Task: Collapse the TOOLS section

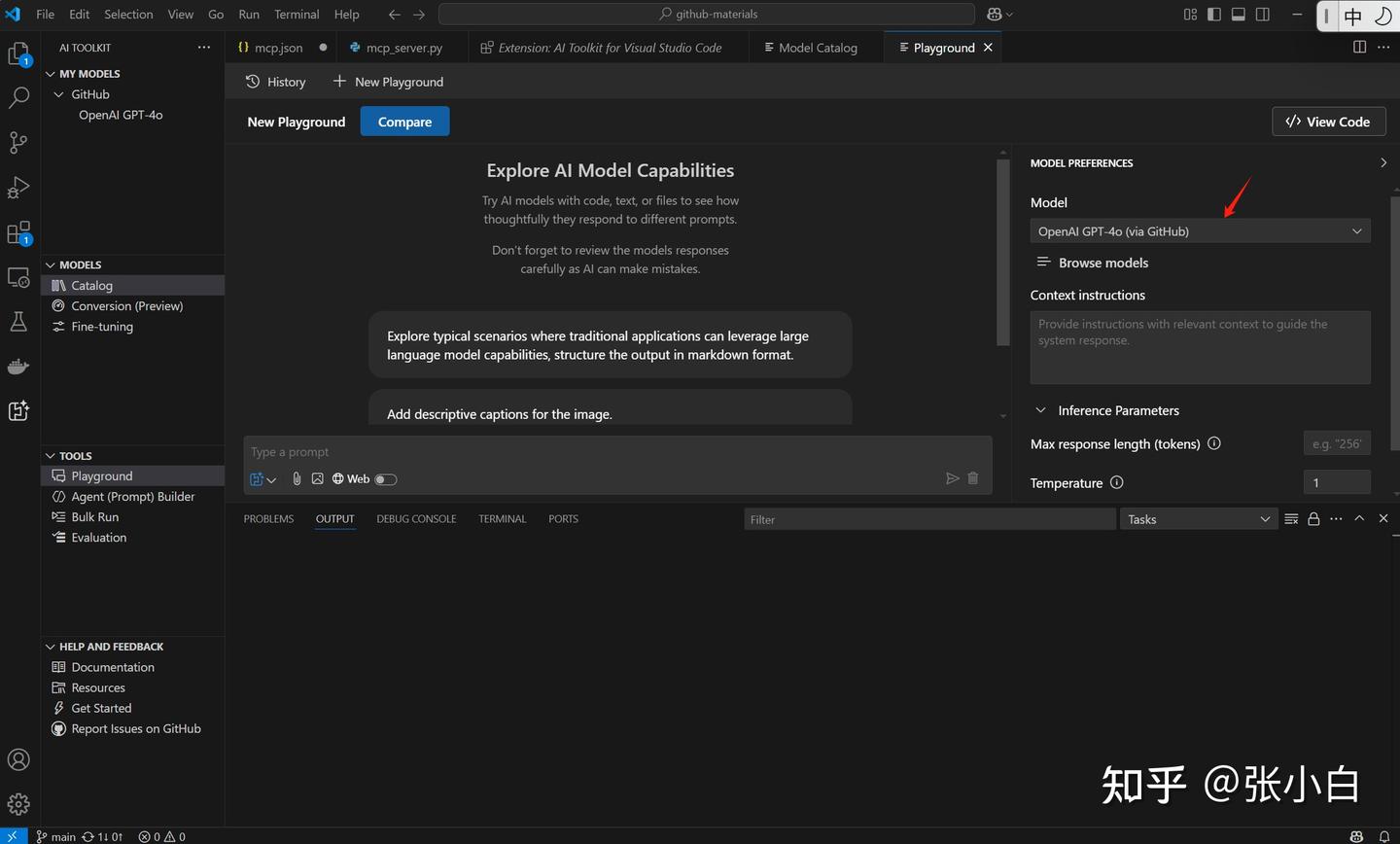Action: (51, 455)
